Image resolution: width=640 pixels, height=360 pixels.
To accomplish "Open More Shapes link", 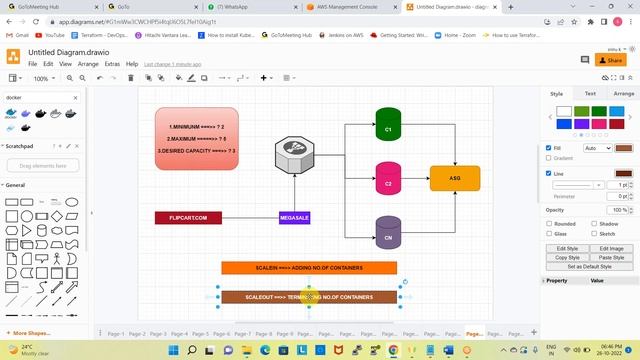I will pyautogui.click(x=29, y=333).
